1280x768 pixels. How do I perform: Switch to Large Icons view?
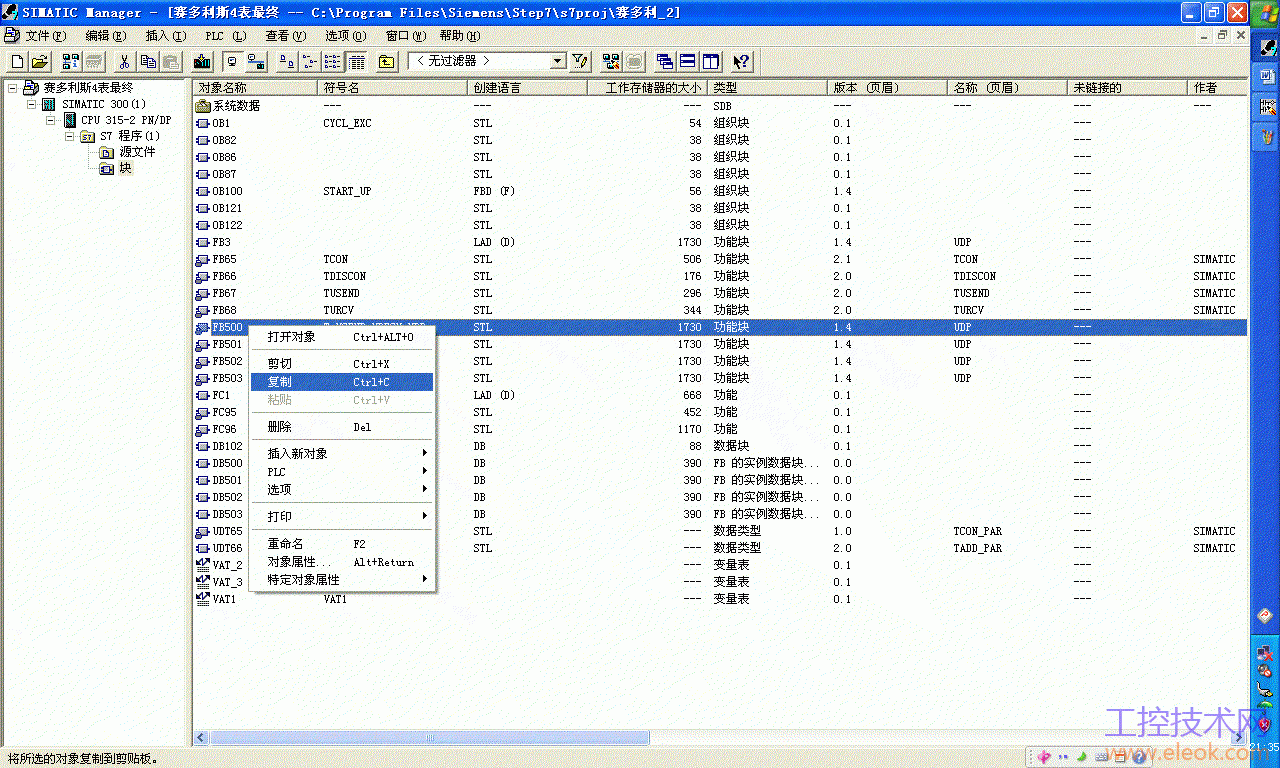pyautogui.click(x=287, y=62)
